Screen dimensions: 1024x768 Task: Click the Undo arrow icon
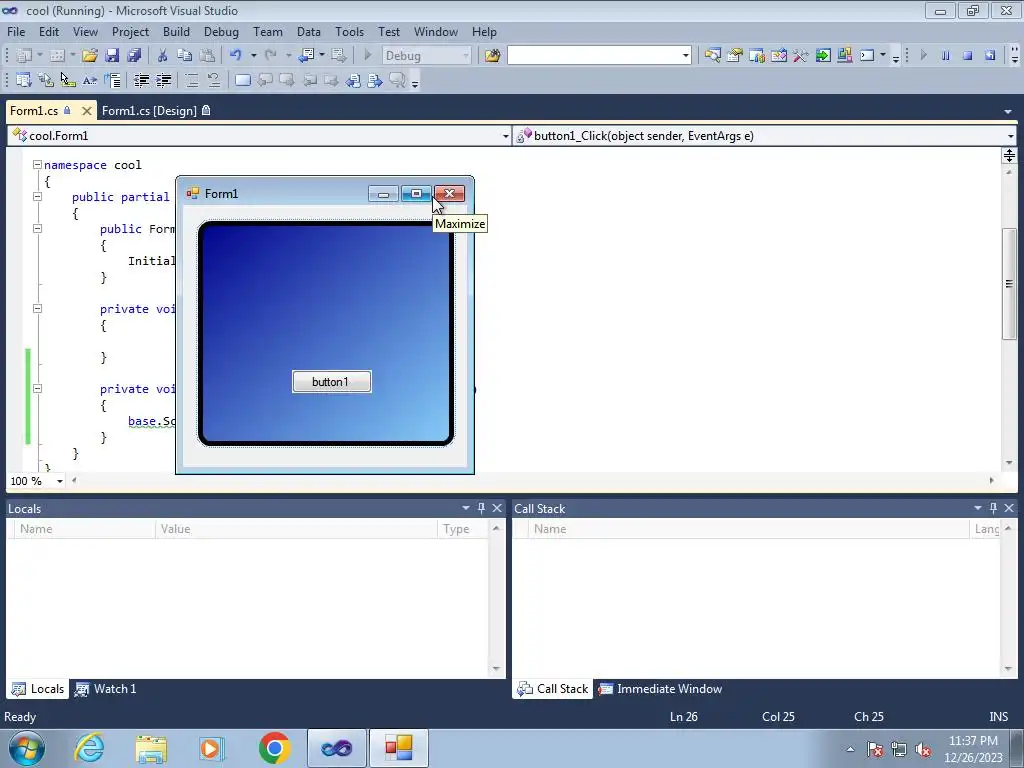(236, 56)
